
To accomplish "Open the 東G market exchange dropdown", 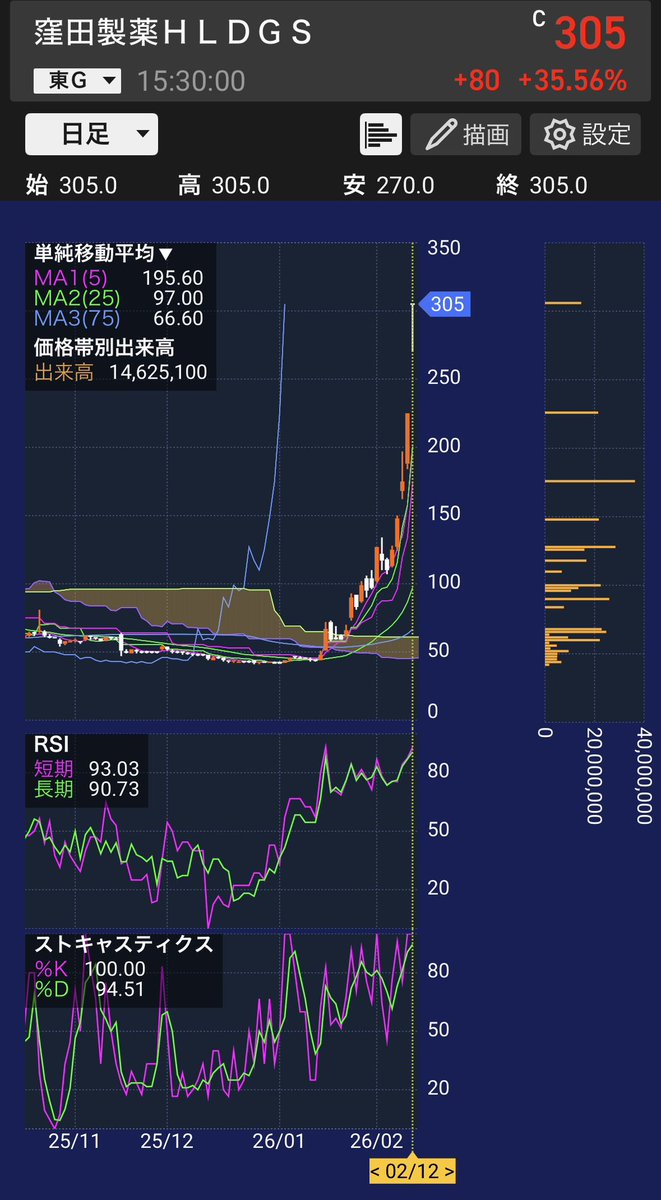I will (x=77, y=80).
